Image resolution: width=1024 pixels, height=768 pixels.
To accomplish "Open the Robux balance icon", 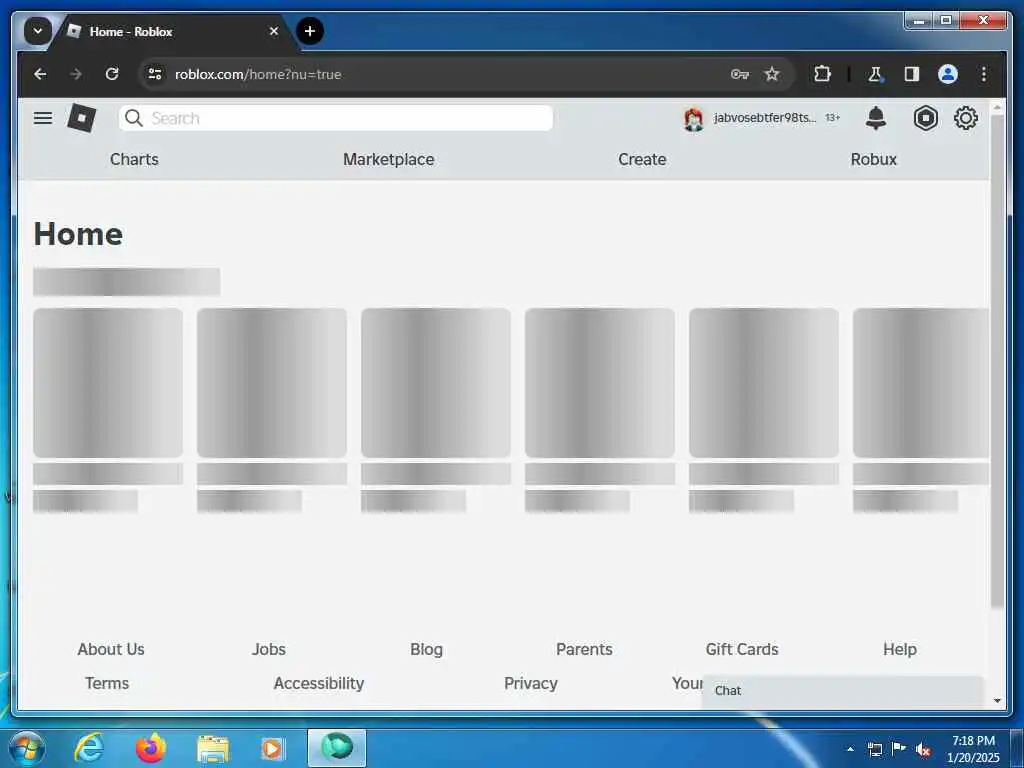I will [925, 118].
